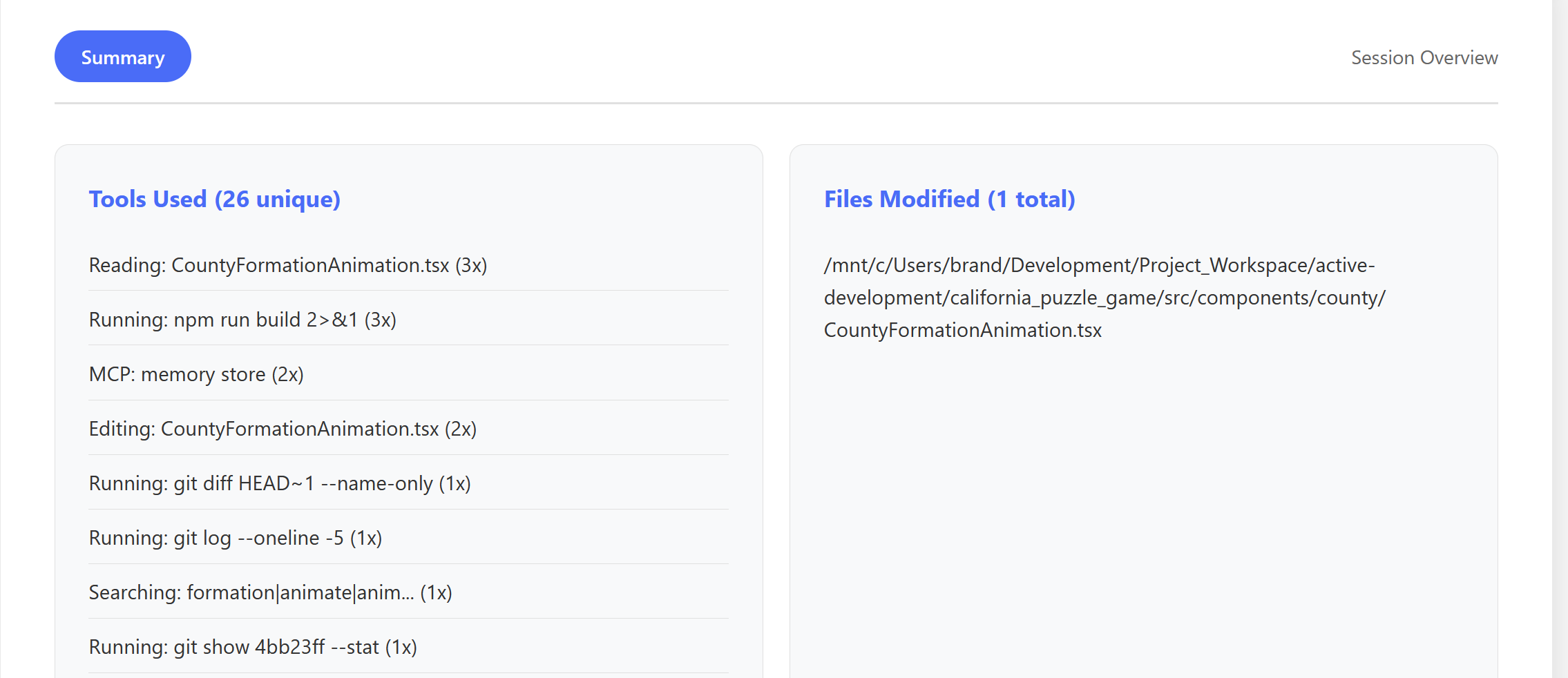Click blank header space beside the Summary button
The height and width of the screenshot is (678, 1568).
[x=691, y=57]
